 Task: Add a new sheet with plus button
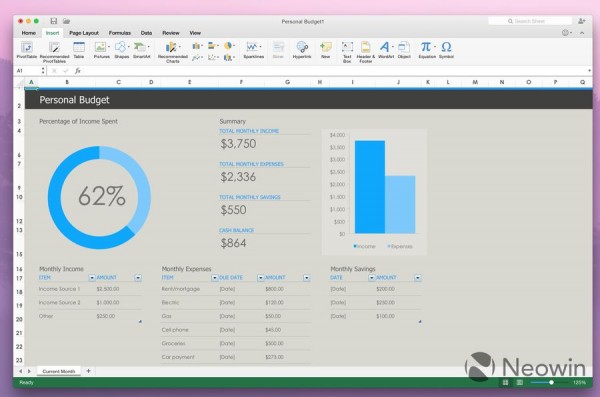88,371
